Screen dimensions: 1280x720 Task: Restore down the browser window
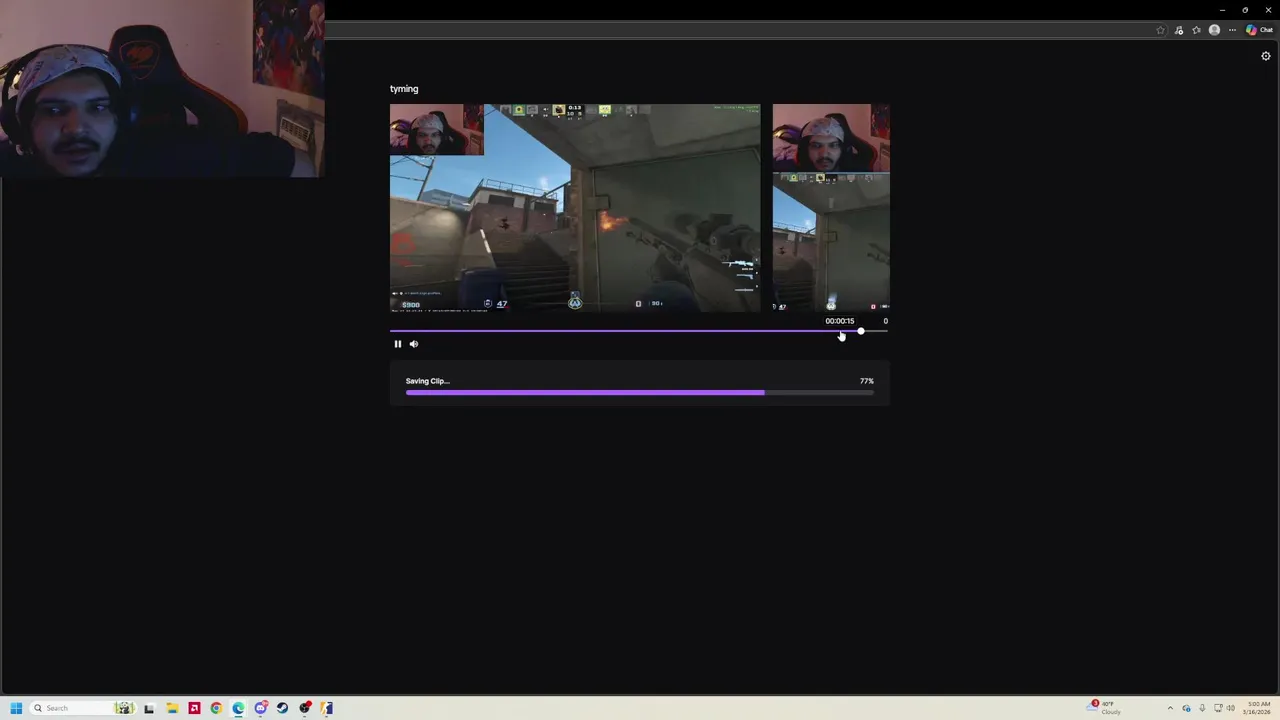(x=1245, y=10)
